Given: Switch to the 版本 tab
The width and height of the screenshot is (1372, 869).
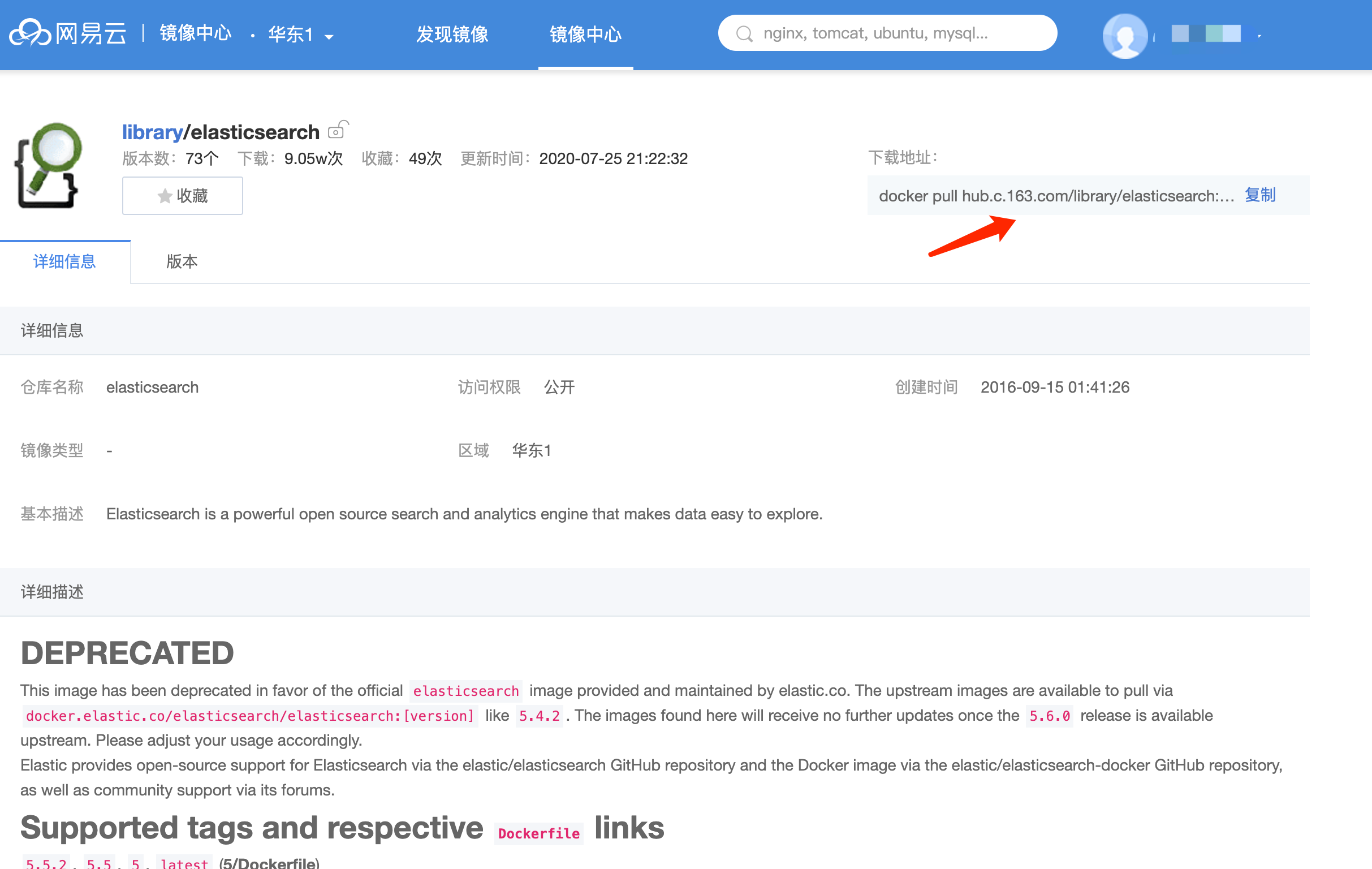Looking at the screenshot, I should (182, 261).
